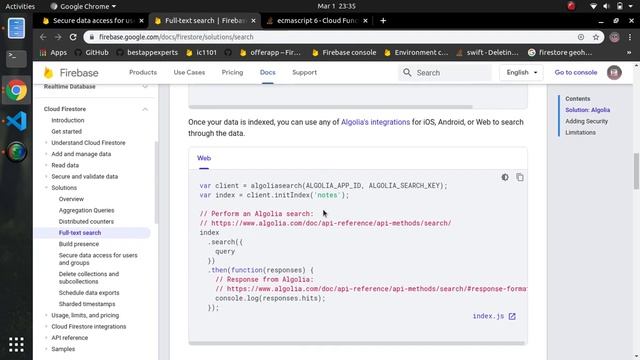Jump to Limitations section
Image resolution: width=640 pixels, height=360 pixels.
pyautogui.click(x=580, y=133)
